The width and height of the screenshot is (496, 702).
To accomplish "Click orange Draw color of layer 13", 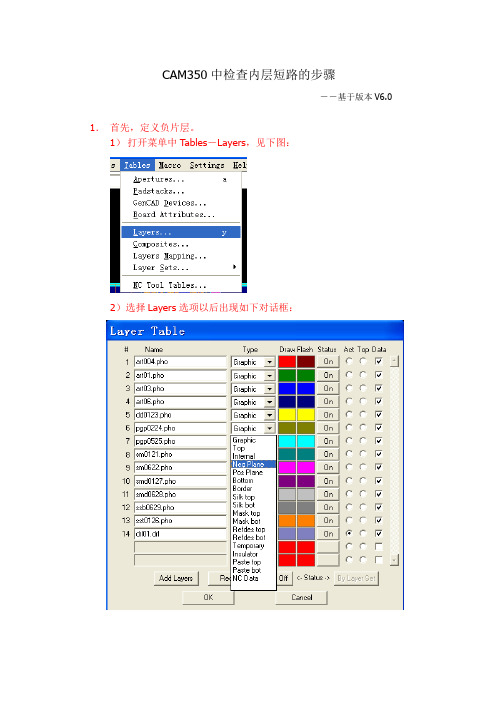I will pos(287,520).
